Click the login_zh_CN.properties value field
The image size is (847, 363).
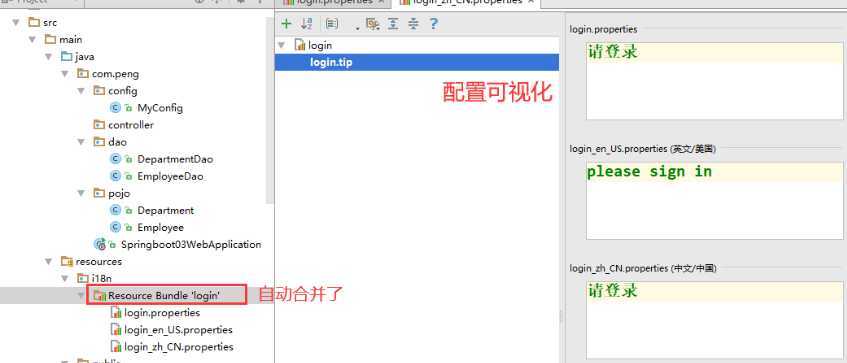tap(715, 321)
